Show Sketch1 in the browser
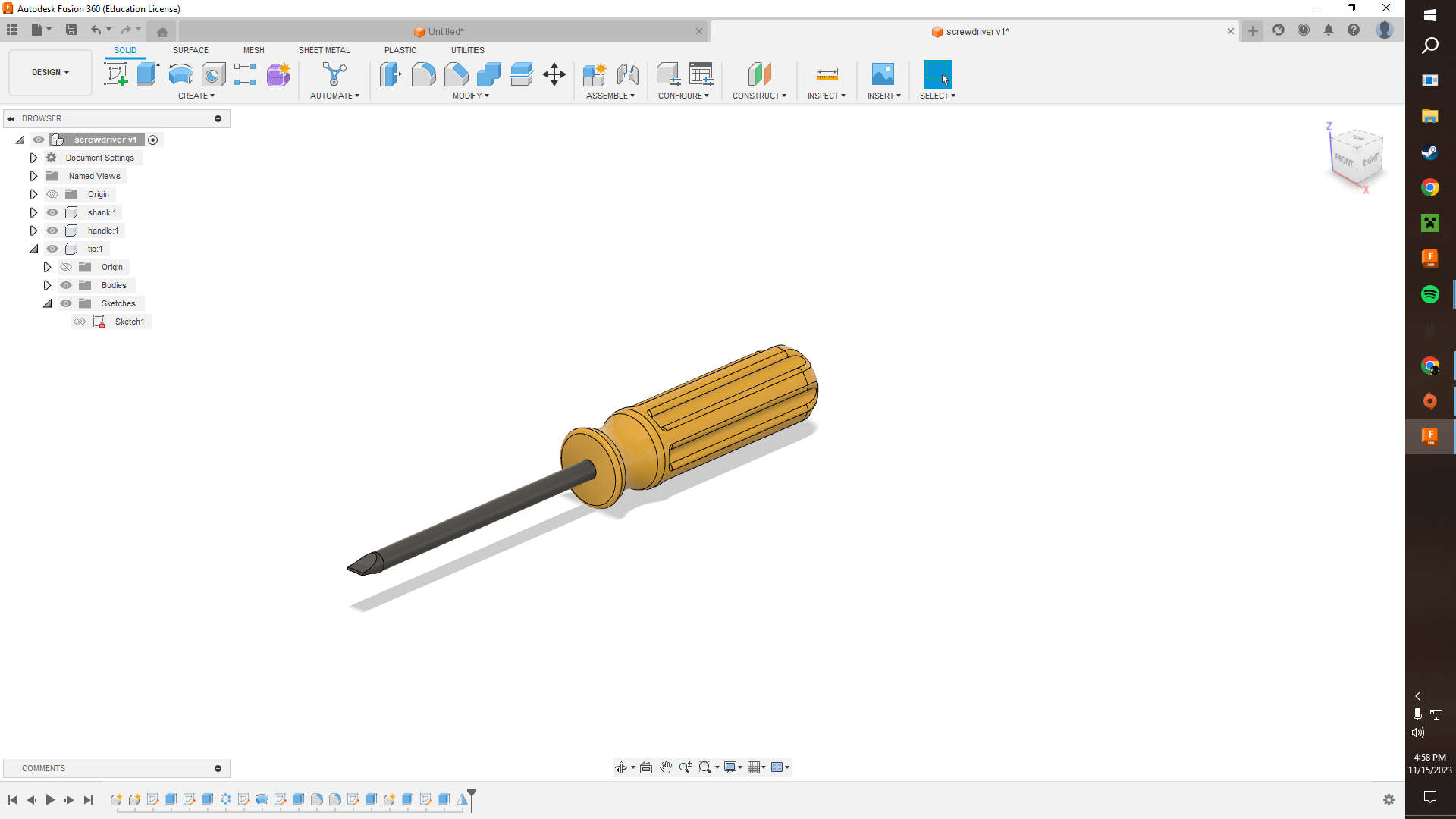This screenshot has width=1456, height=819. pos(80,322)
